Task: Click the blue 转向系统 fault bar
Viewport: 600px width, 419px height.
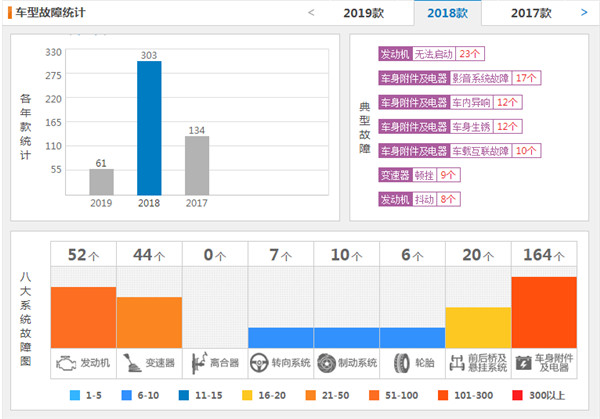Action: click(x=280, y=338)
